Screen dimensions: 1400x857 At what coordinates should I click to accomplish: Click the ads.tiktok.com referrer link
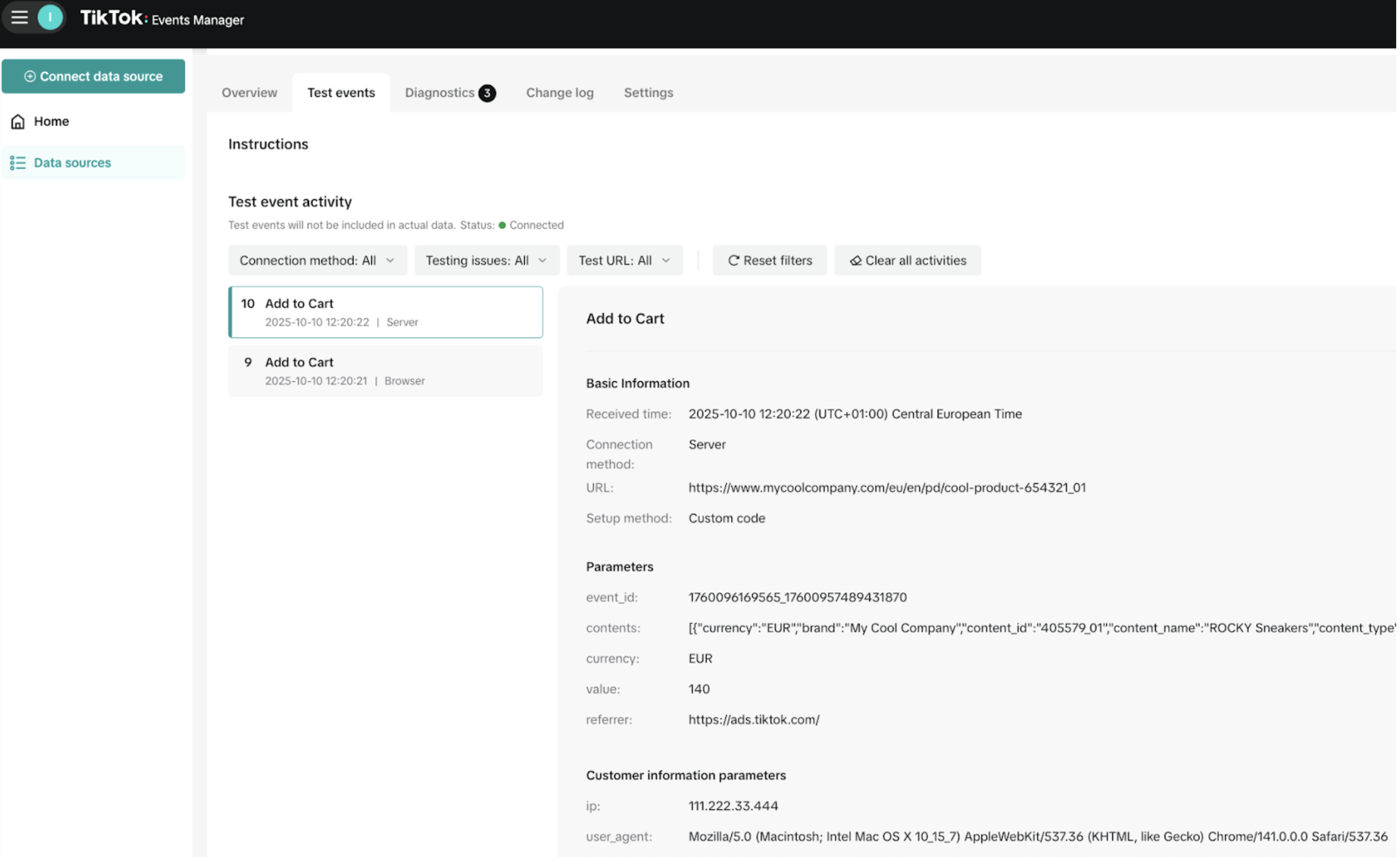[754, 720]
